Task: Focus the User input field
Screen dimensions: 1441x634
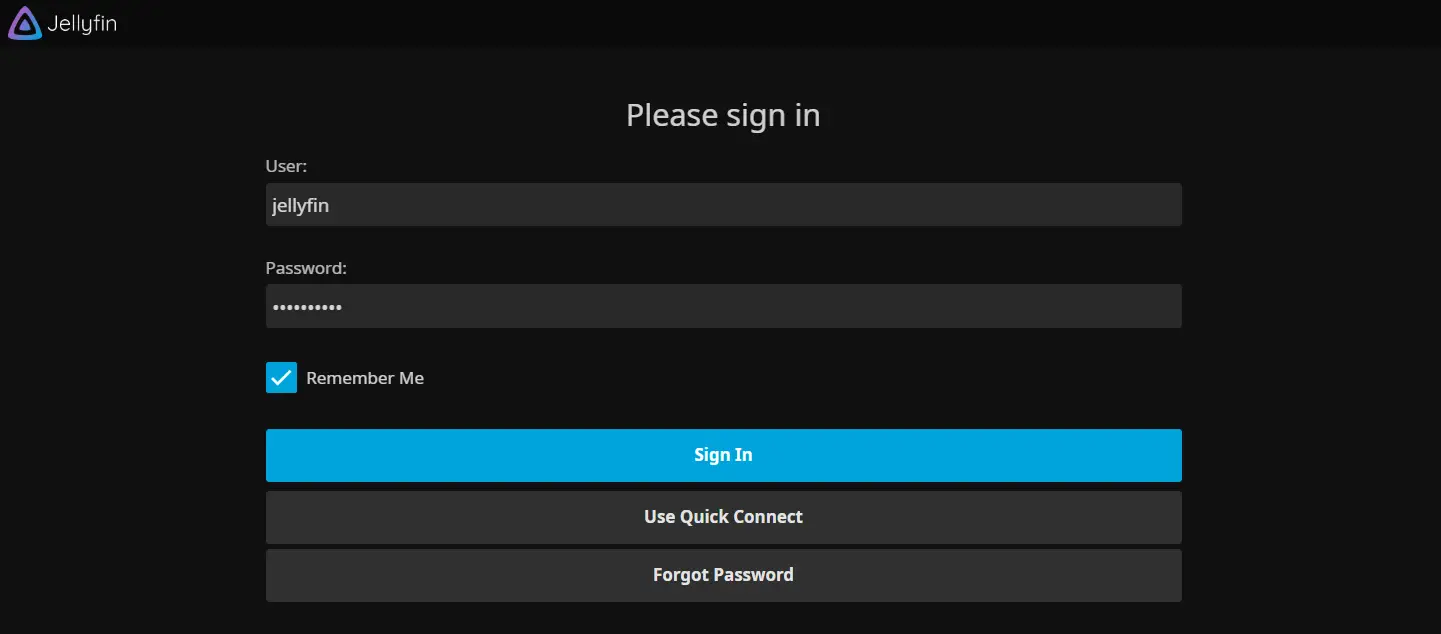Action: tap(723, 205)
